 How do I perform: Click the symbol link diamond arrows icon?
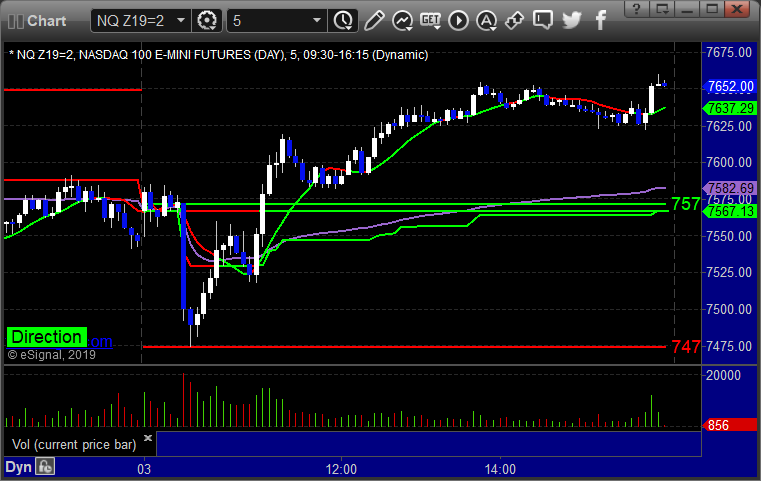coord(514,21)
